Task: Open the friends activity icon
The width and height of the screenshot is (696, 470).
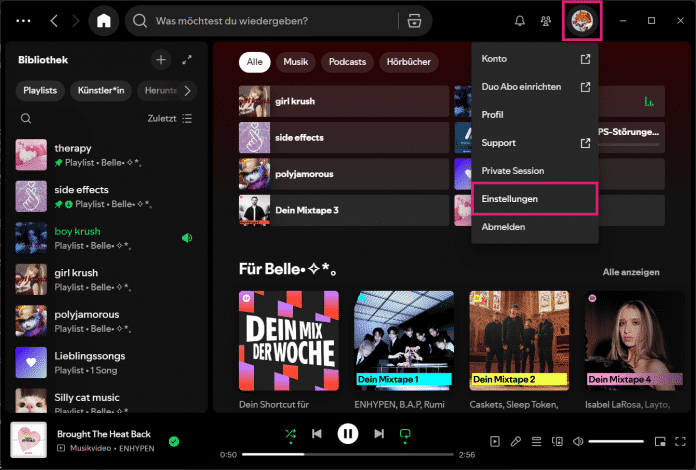Action: tap(545, 20)
